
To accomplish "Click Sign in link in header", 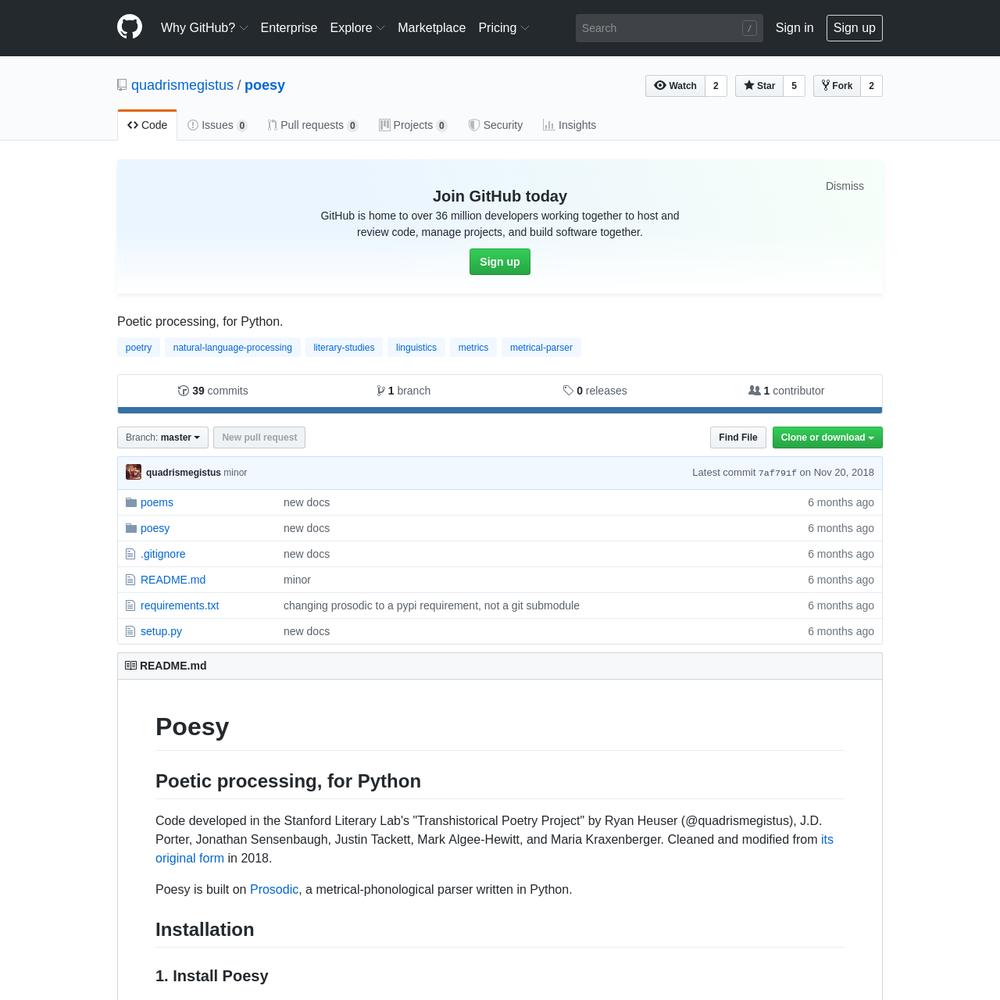I will tap(794, 28).
